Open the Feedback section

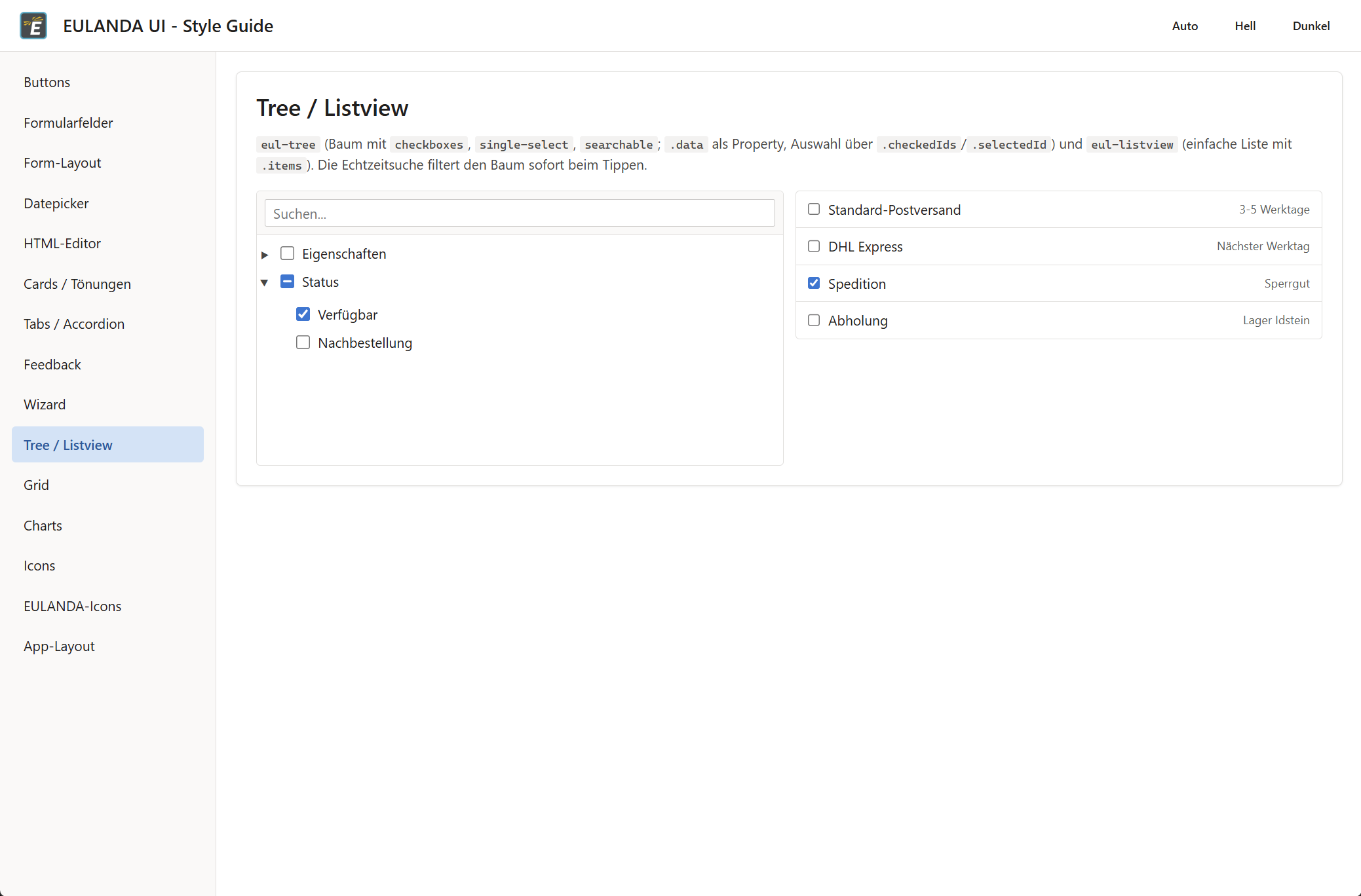coord(107,364)
